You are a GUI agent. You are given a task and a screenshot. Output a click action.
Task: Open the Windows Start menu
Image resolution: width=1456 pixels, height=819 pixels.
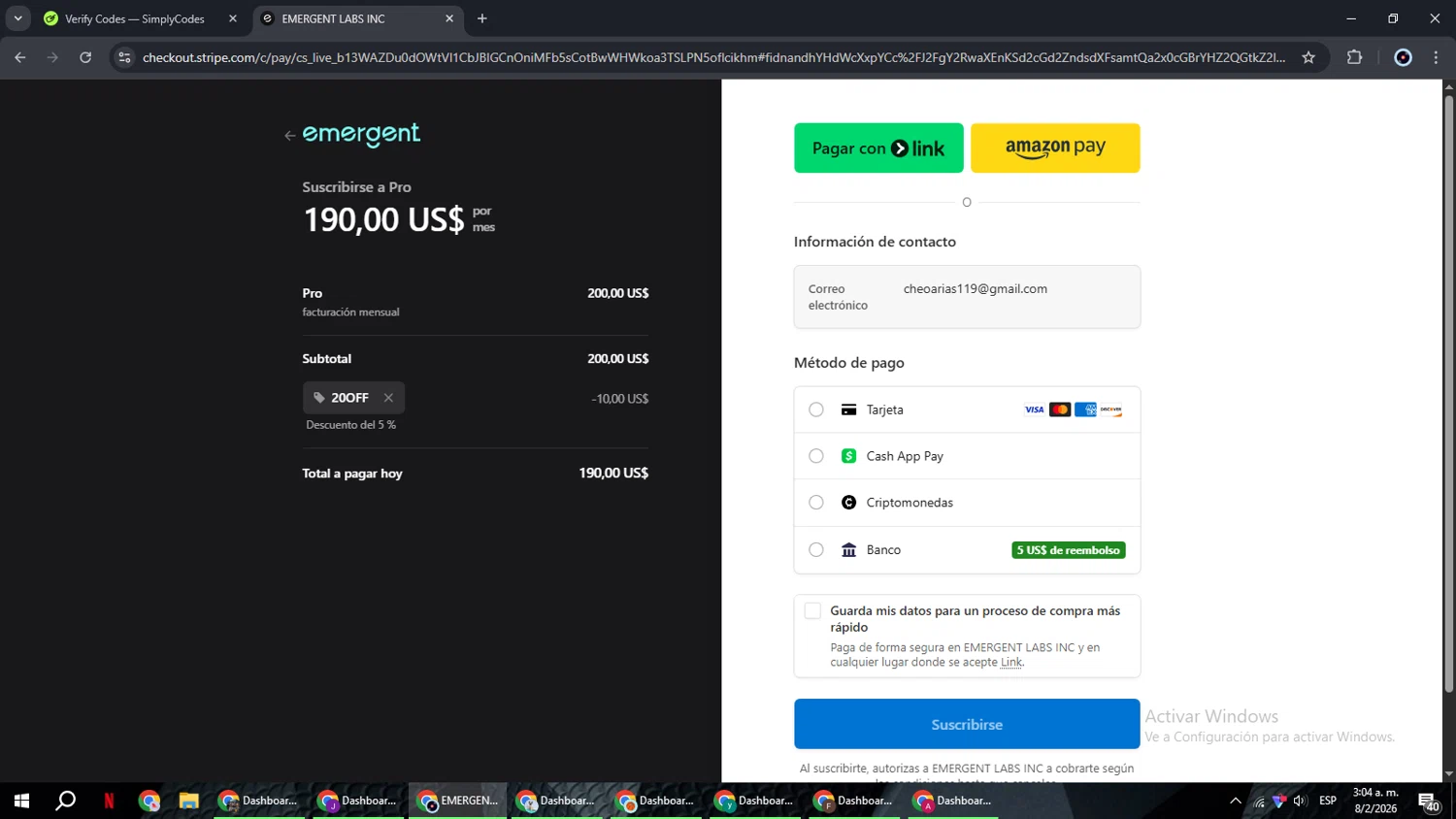[21, 801]
